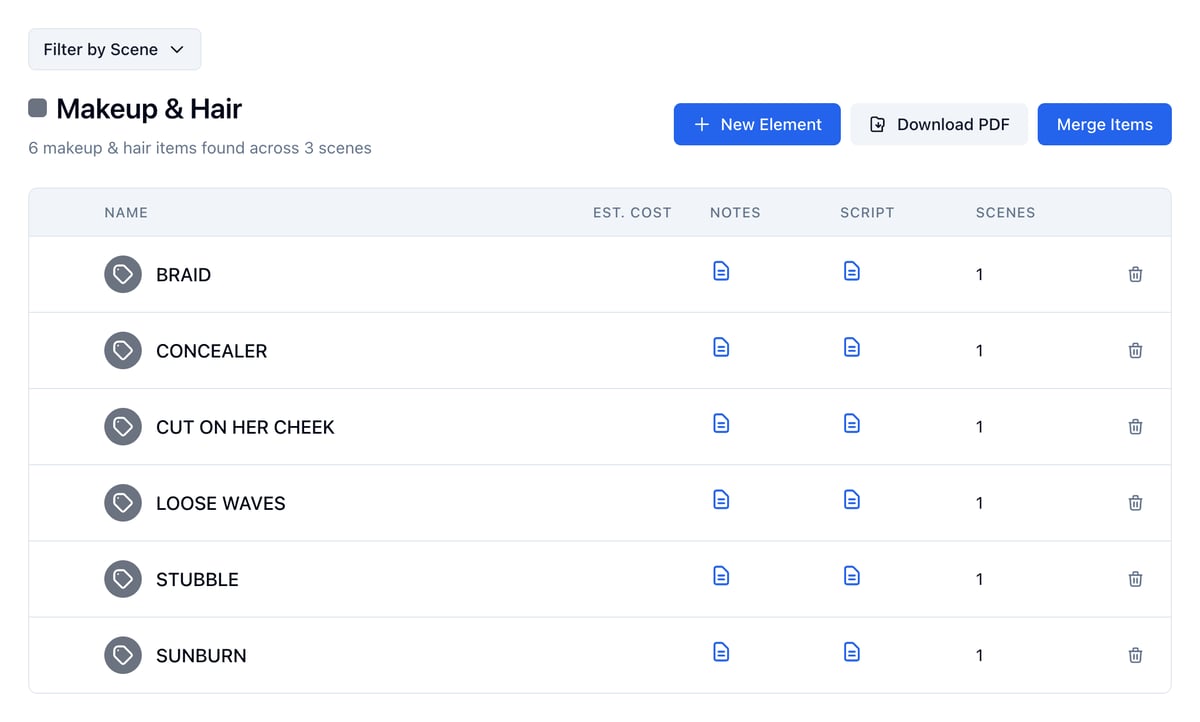The height and width of the screenshot is (722, 1200).
Task: Select the LOOSE WAVES item name
Action: [x=221, y=503]
